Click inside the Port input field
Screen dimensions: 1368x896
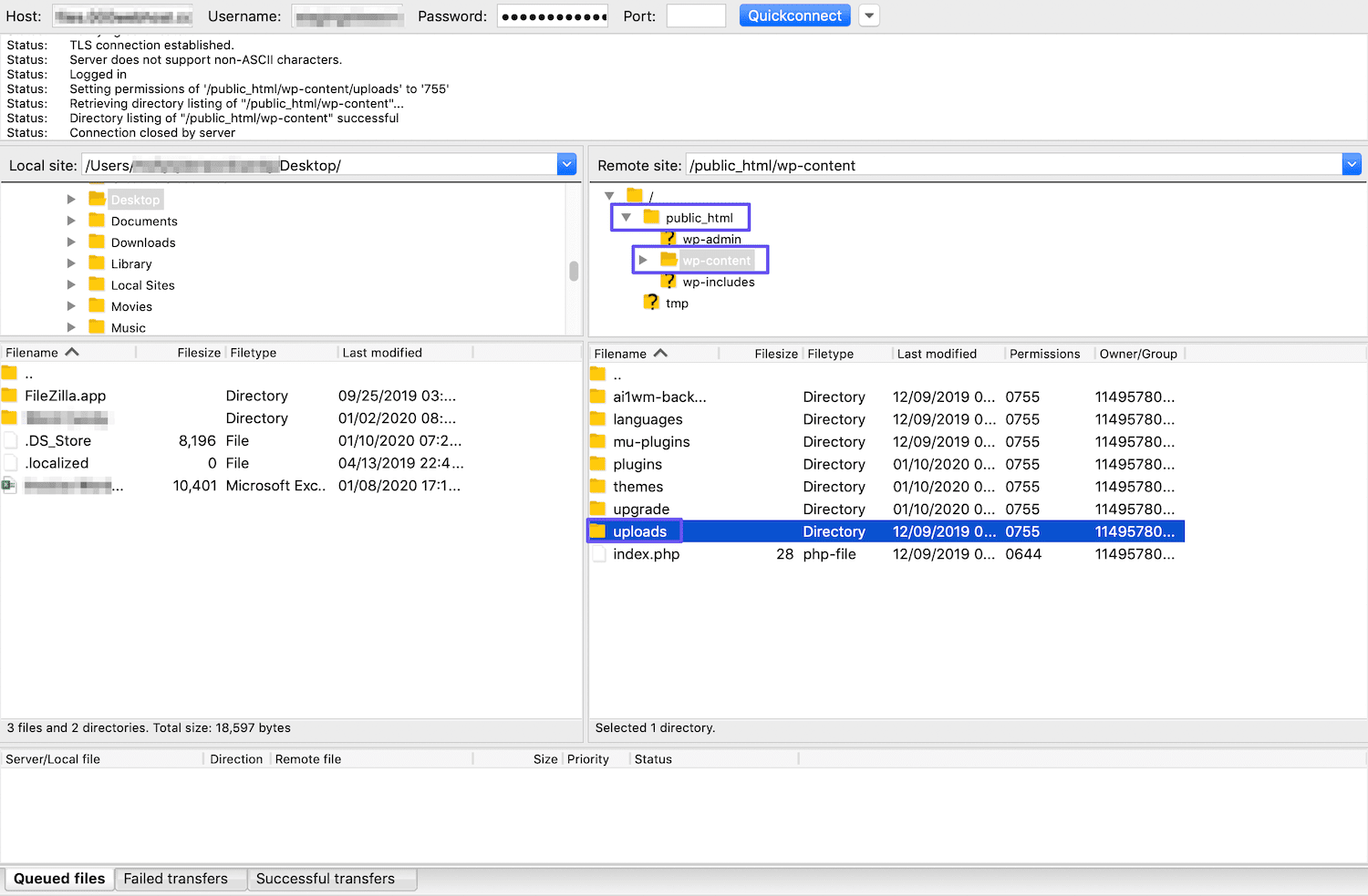696,15
